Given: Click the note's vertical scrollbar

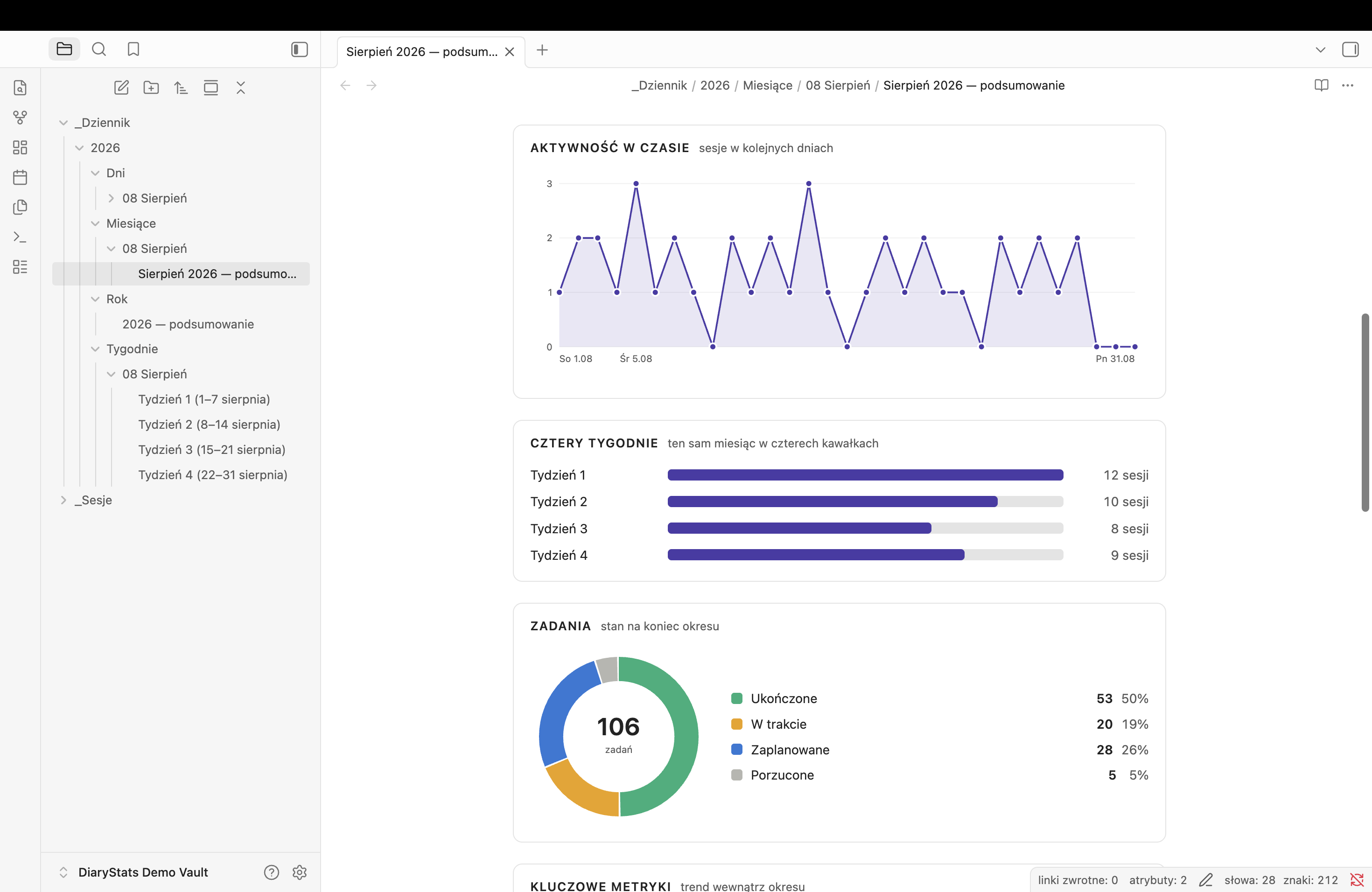Looking at the screenshot, I should coord(1365,412).
